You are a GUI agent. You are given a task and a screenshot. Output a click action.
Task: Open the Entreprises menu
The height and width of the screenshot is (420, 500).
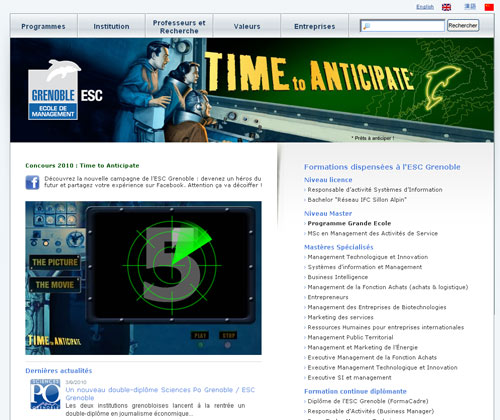(315, 26)
